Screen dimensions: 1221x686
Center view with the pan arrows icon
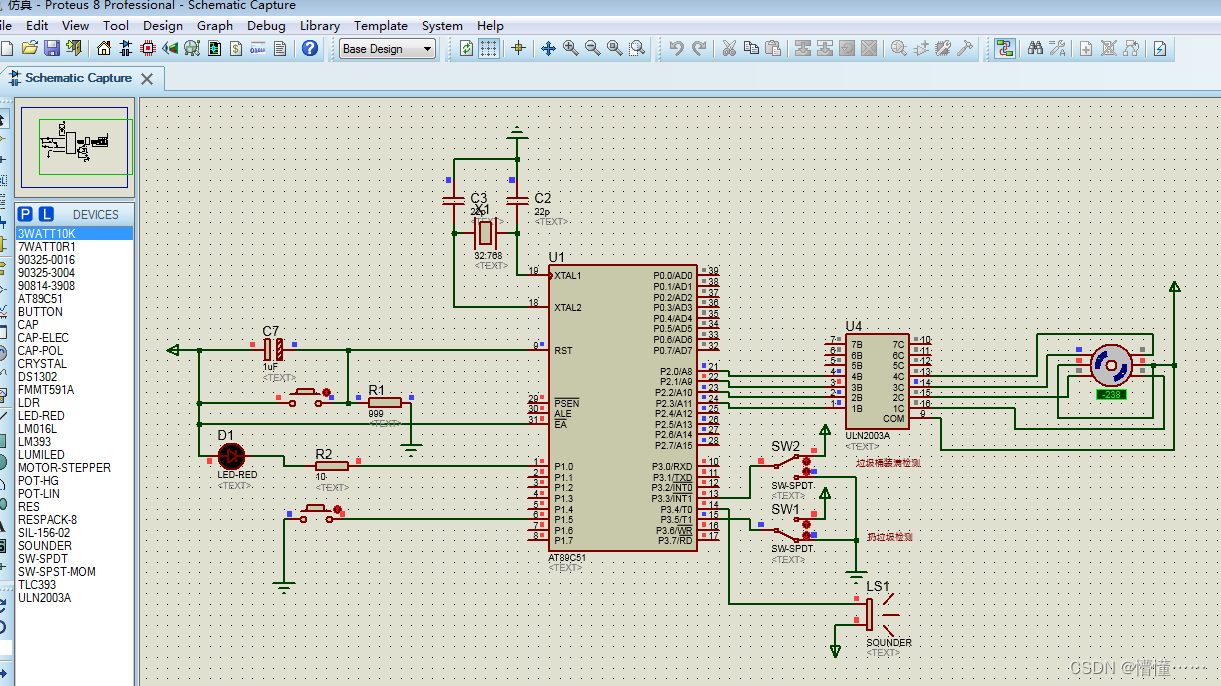[x=548, y=48]
